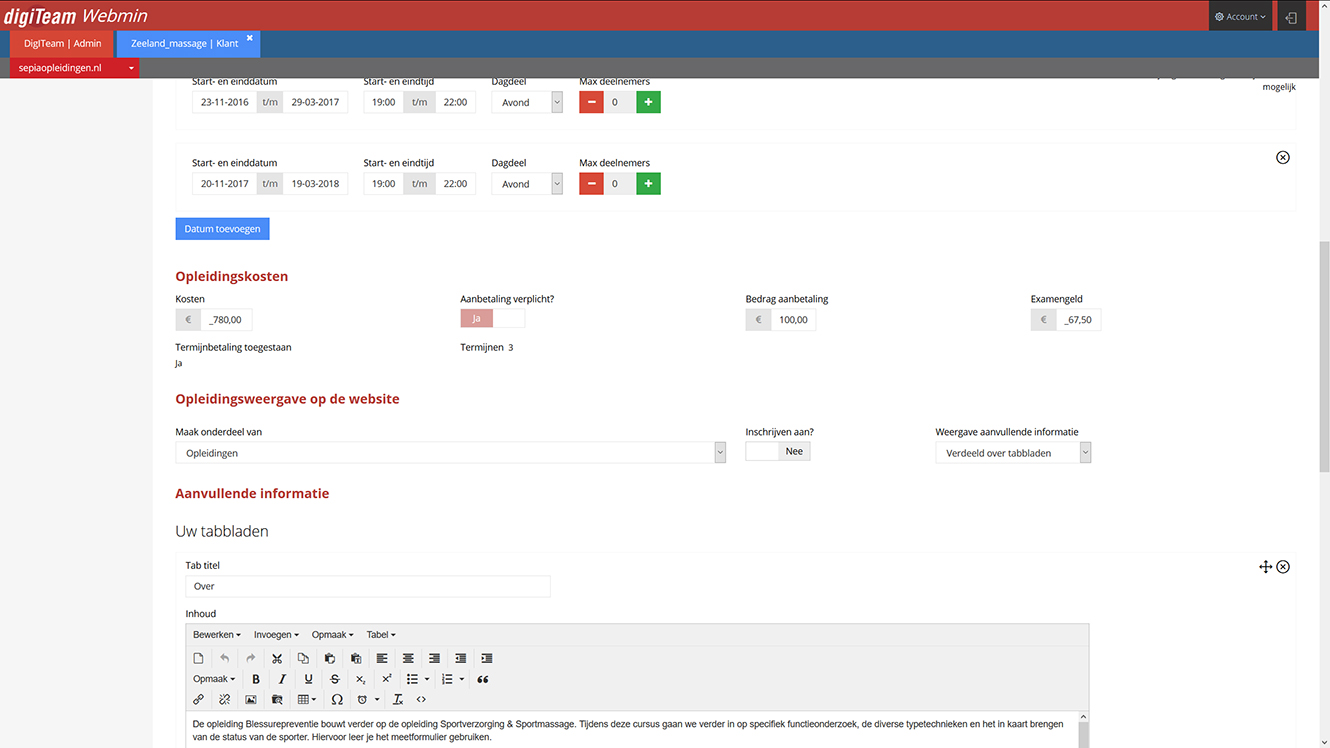Expand Weergave aanvullende informatie dropdown
The width and height of the screenshot is (1330, 748).
(x=1013, y=453)
